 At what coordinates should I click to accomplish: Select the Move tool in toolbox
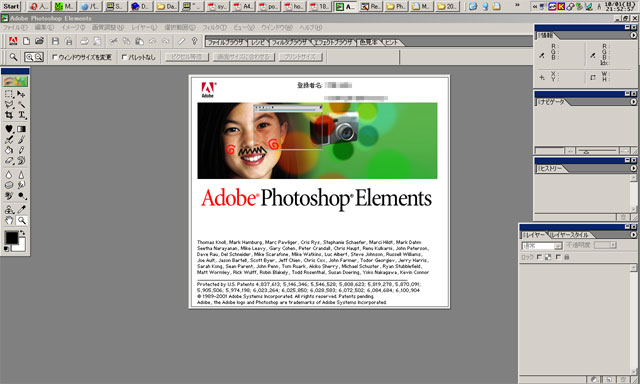21,94
